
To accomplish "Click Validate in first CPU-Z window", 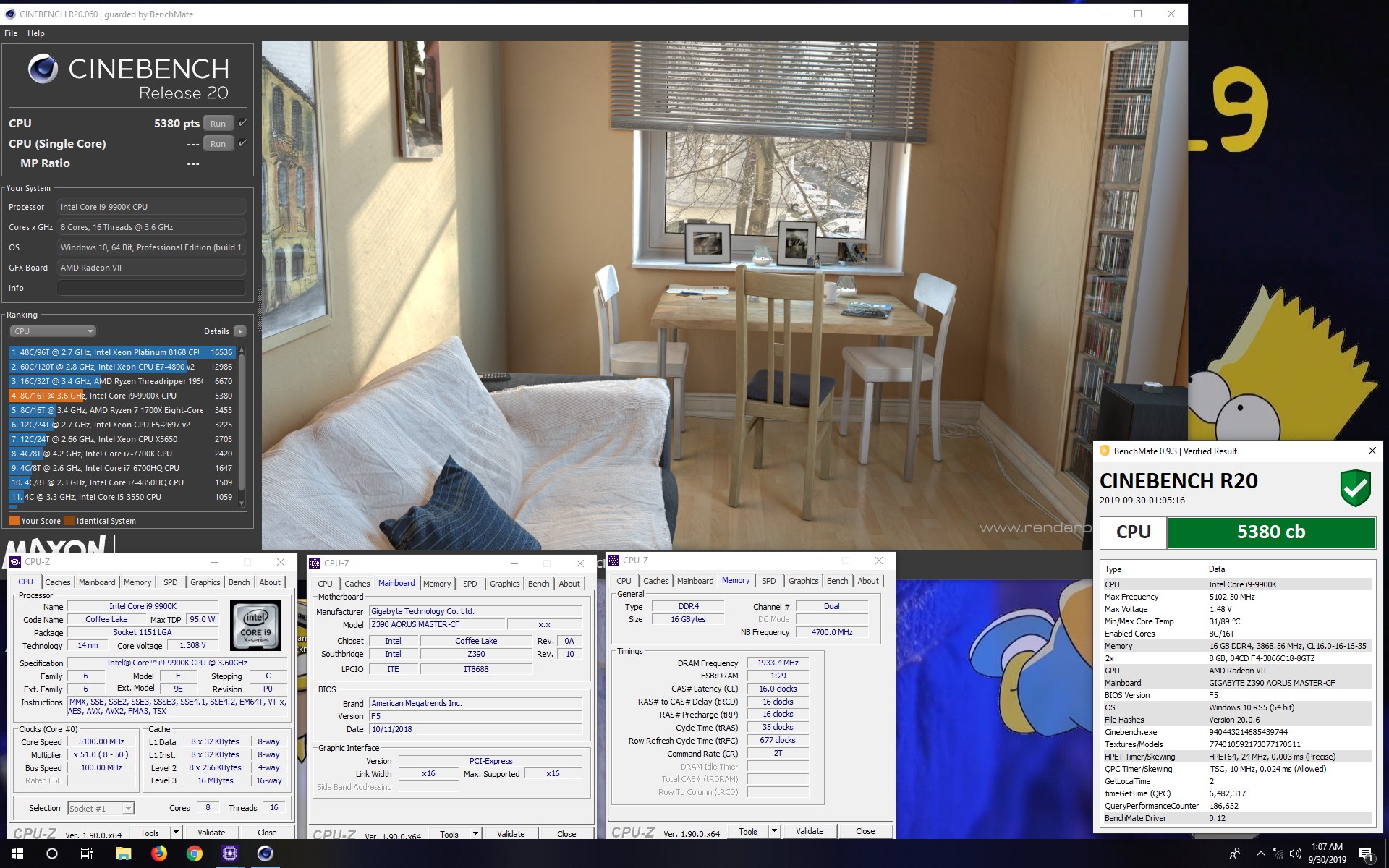I will (x=211, y=833).
